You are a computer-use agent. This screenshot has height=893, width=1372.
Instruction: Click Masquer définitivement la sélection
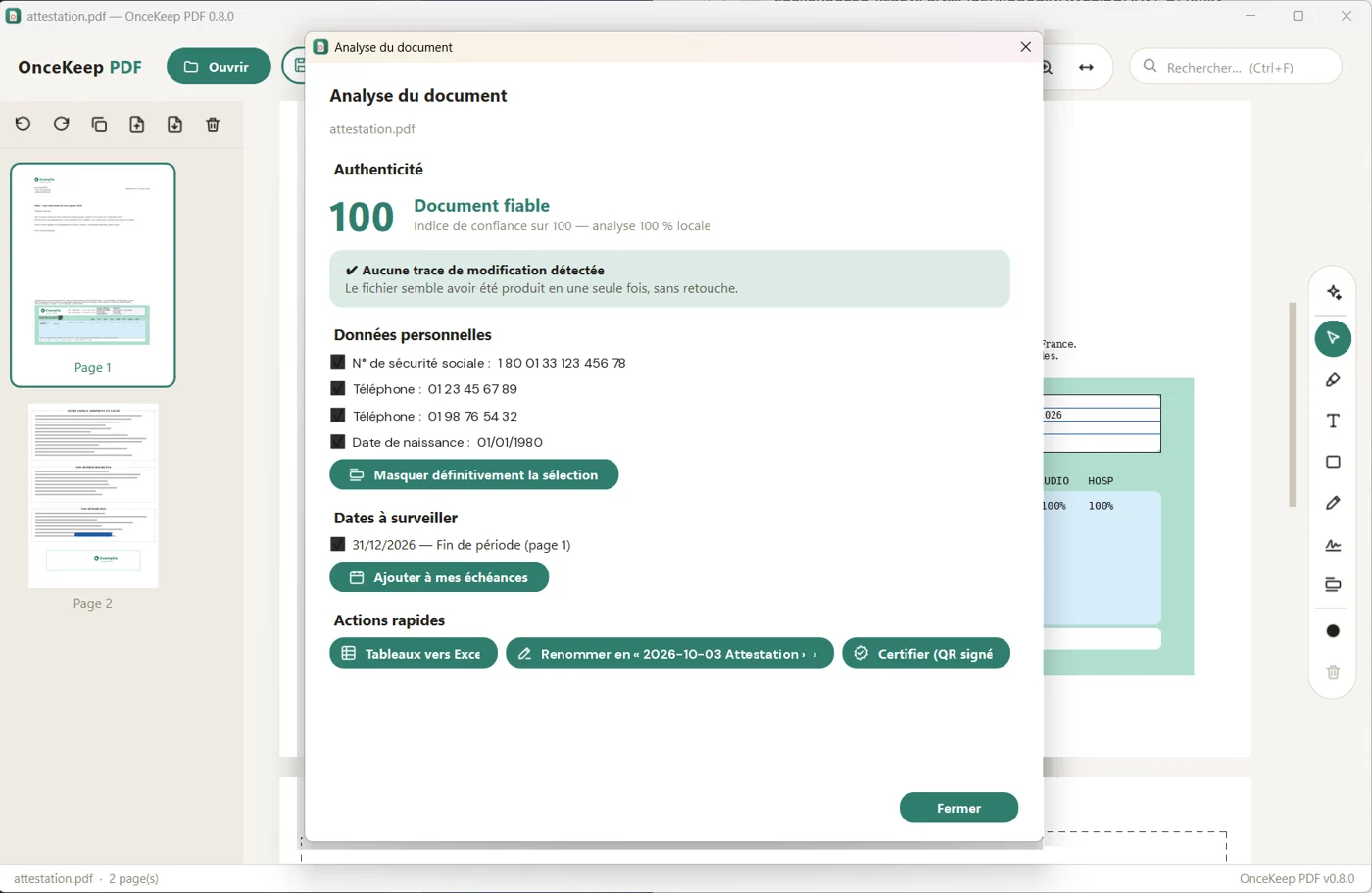(x=474, y=474)
